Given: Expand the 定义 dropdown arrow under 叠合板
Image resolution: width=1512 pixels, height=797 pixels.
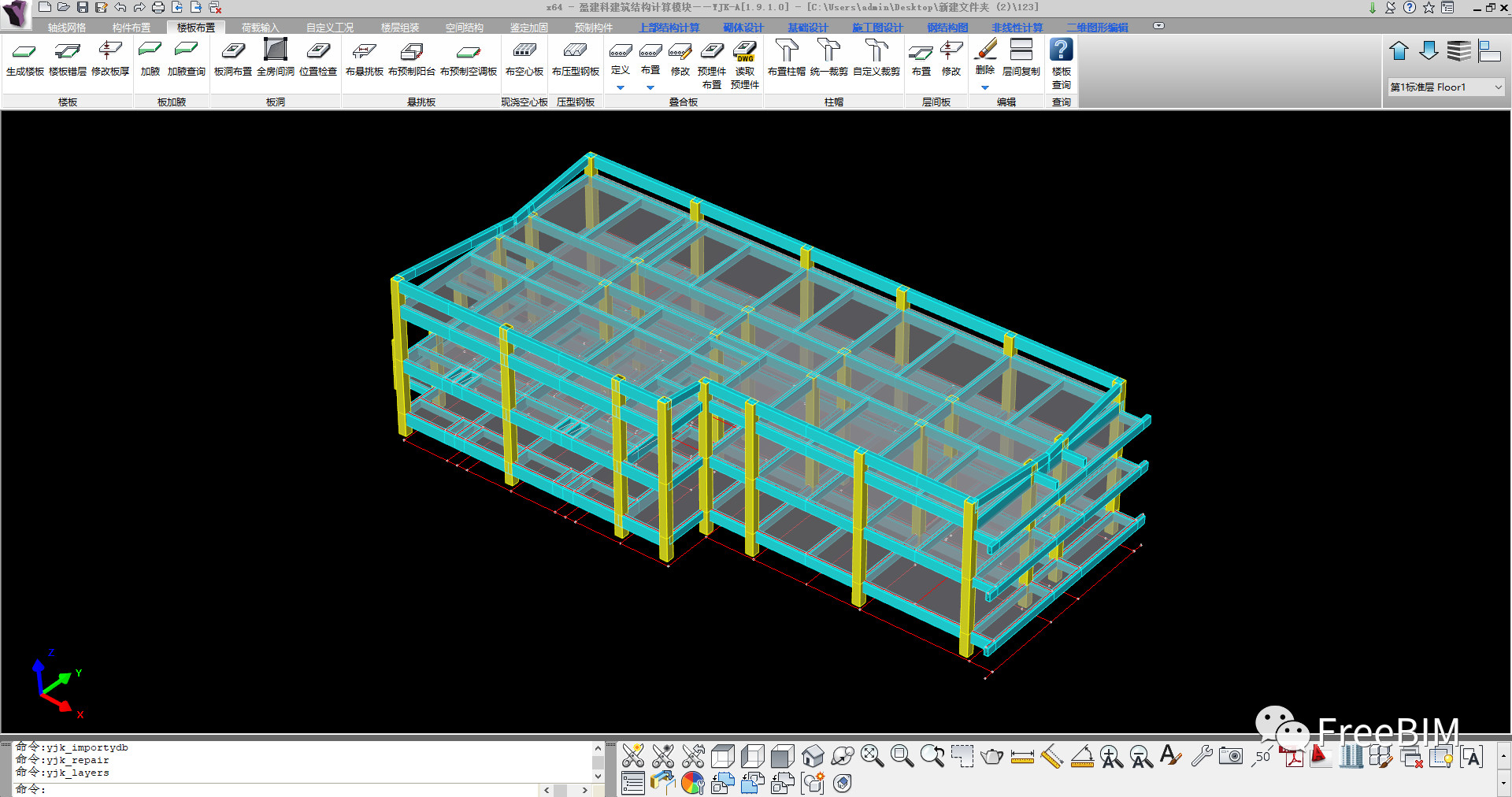Looking at the screenshot, I should pyautogui.click(x=621, y=87).
